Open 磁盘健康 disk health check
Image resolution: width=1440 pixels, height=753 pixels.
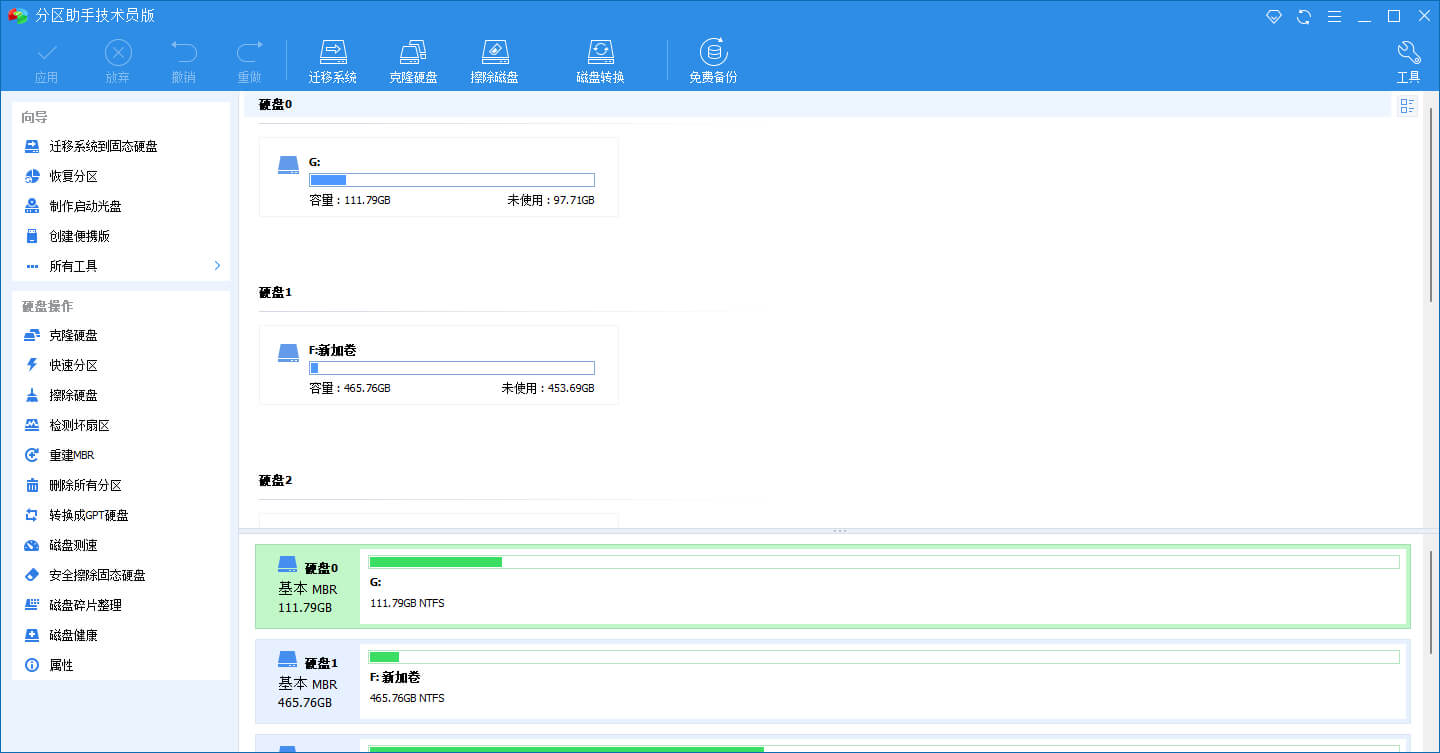[x=72, y=634]
